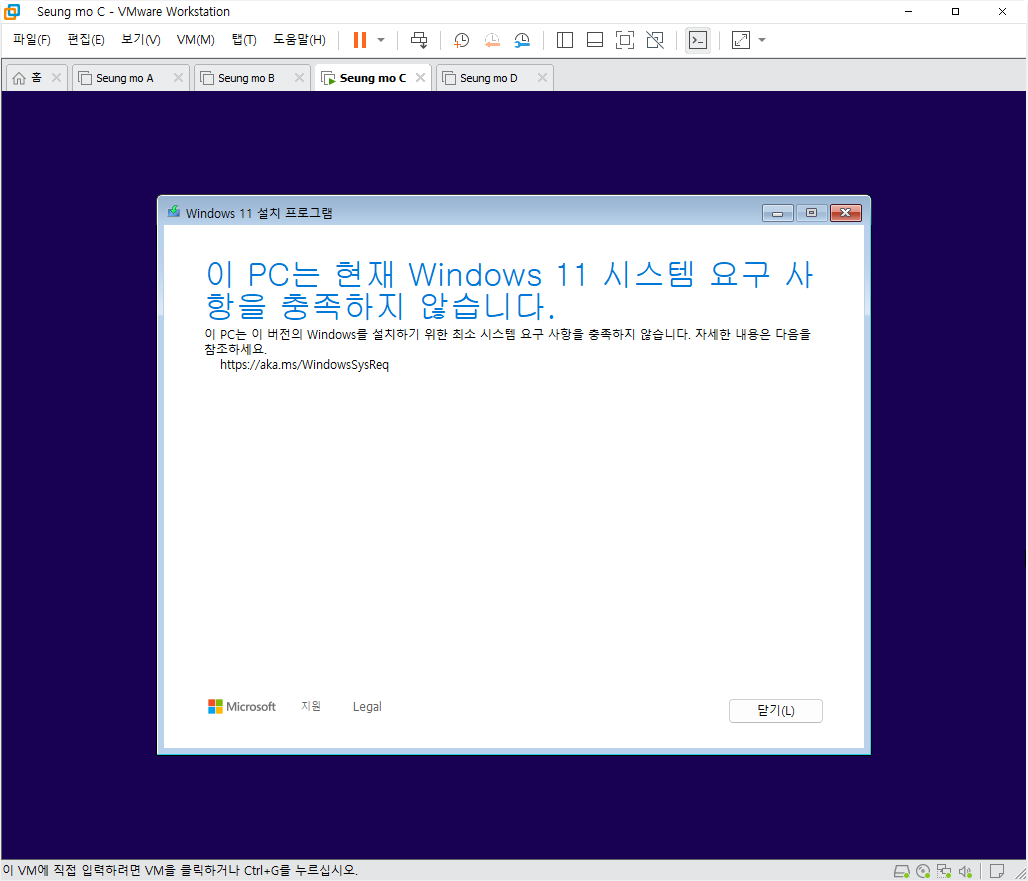Click the 닫기(L) button in setup
The height and width of the screenshot is (881, 1028).
click(x=776, y=711)
